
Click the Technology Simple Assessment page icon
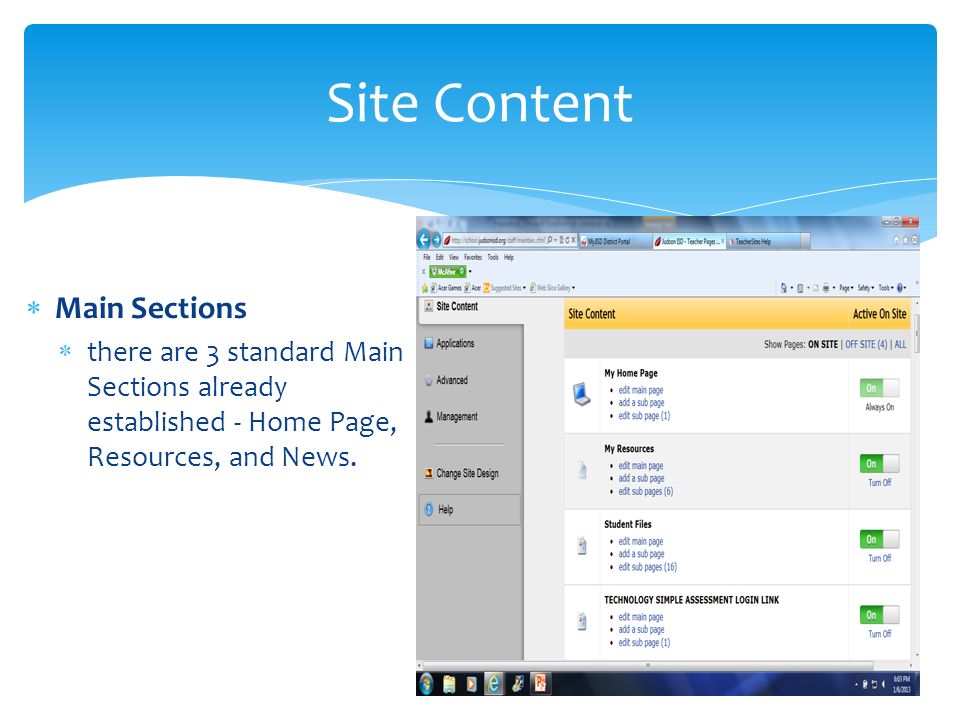(x=582, y=621)
